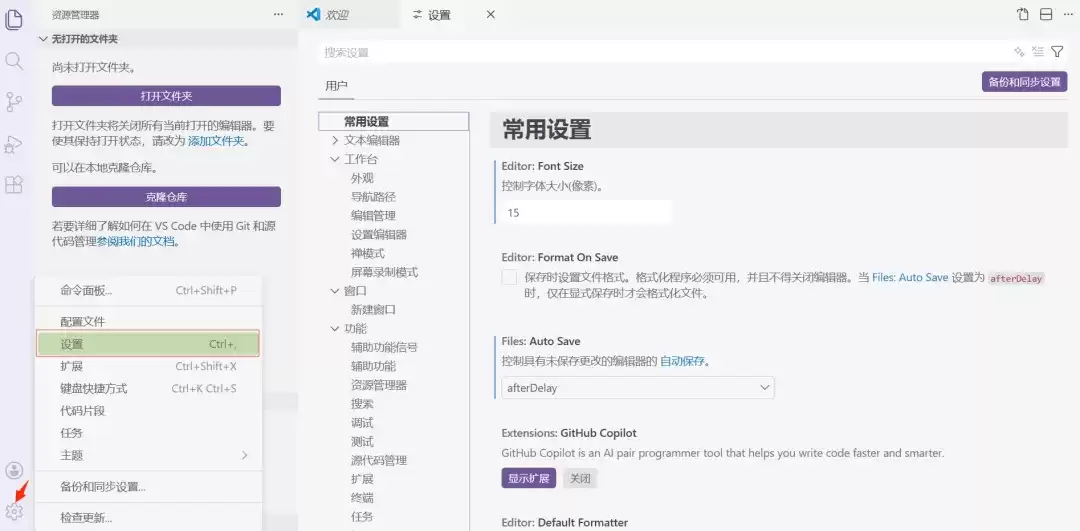
Task: Open the Search view in activity bar
Action: click(14, 61)
